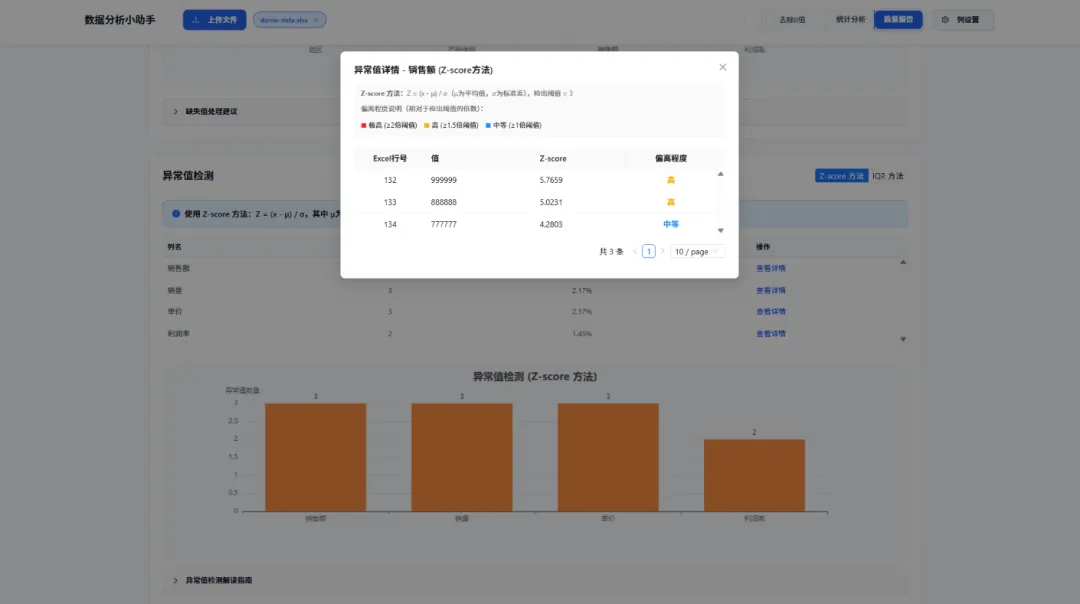The height and width of the screenshot is (604, 1080).
Task: Click the 销量 bar in the chart
Action: [x=461, y=457]
